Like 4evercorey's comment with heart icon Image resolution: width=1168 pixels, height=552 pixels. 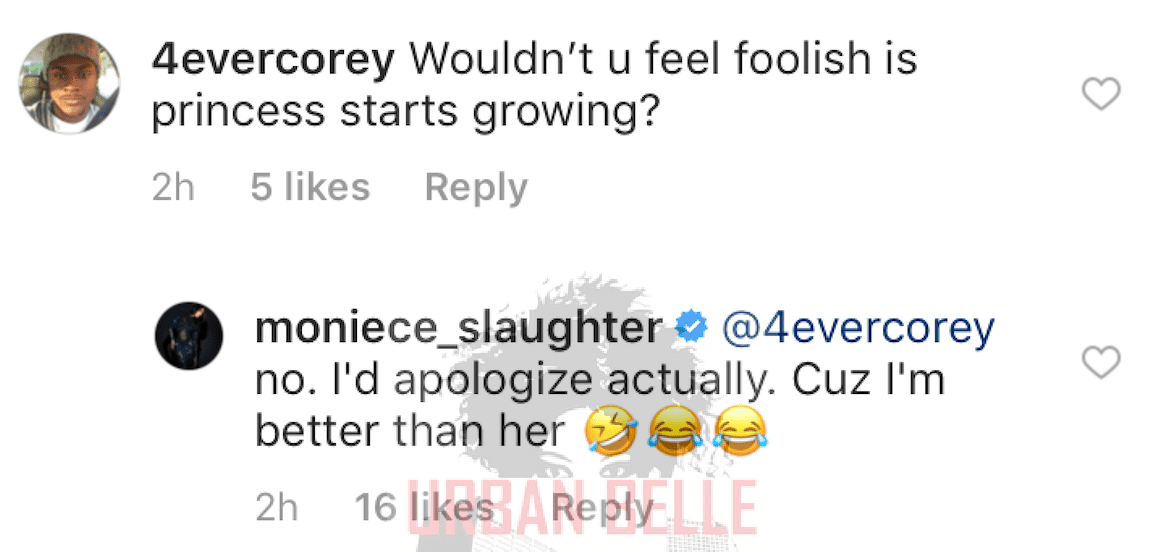(1100, 95)
